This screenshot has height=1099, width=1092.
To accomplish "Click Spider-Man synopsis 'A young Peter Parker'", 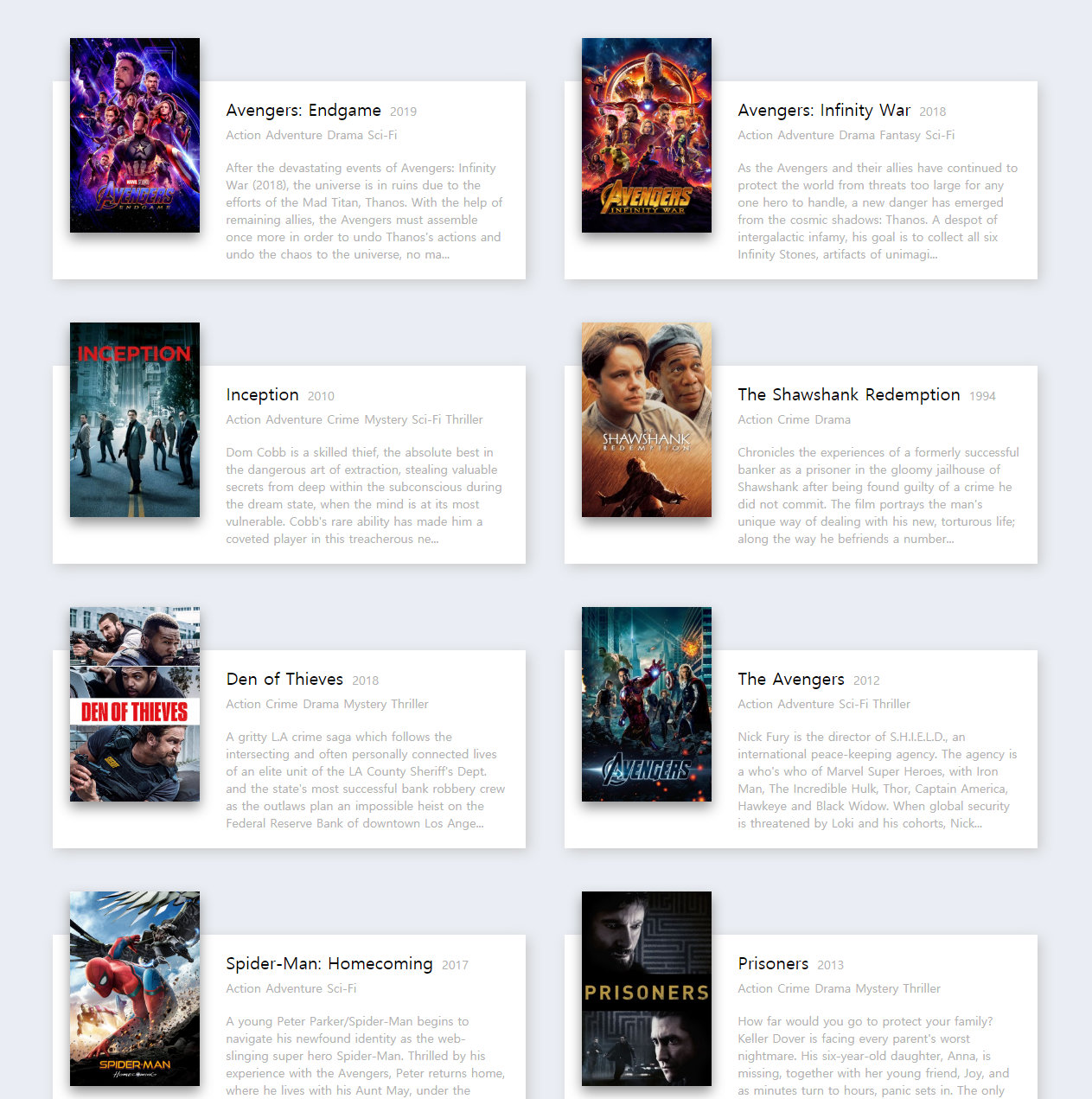I will point(366,1056).
